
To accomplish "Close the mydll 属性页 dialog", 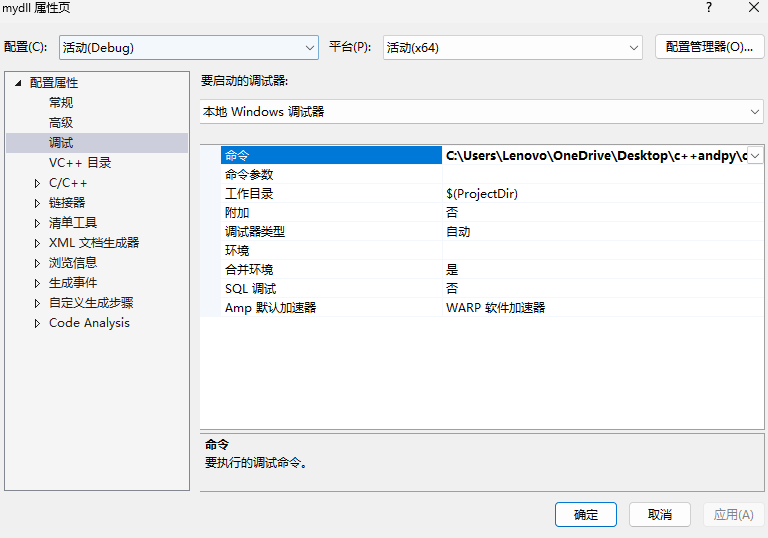I will pos(754,7).
